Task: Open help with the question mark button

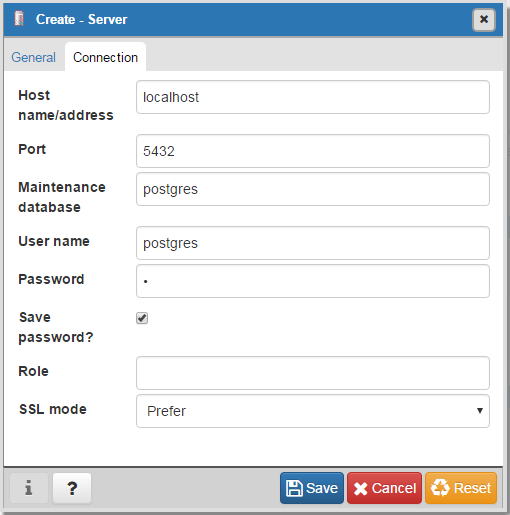Action: pyautogui.click(x=72, y=488)
